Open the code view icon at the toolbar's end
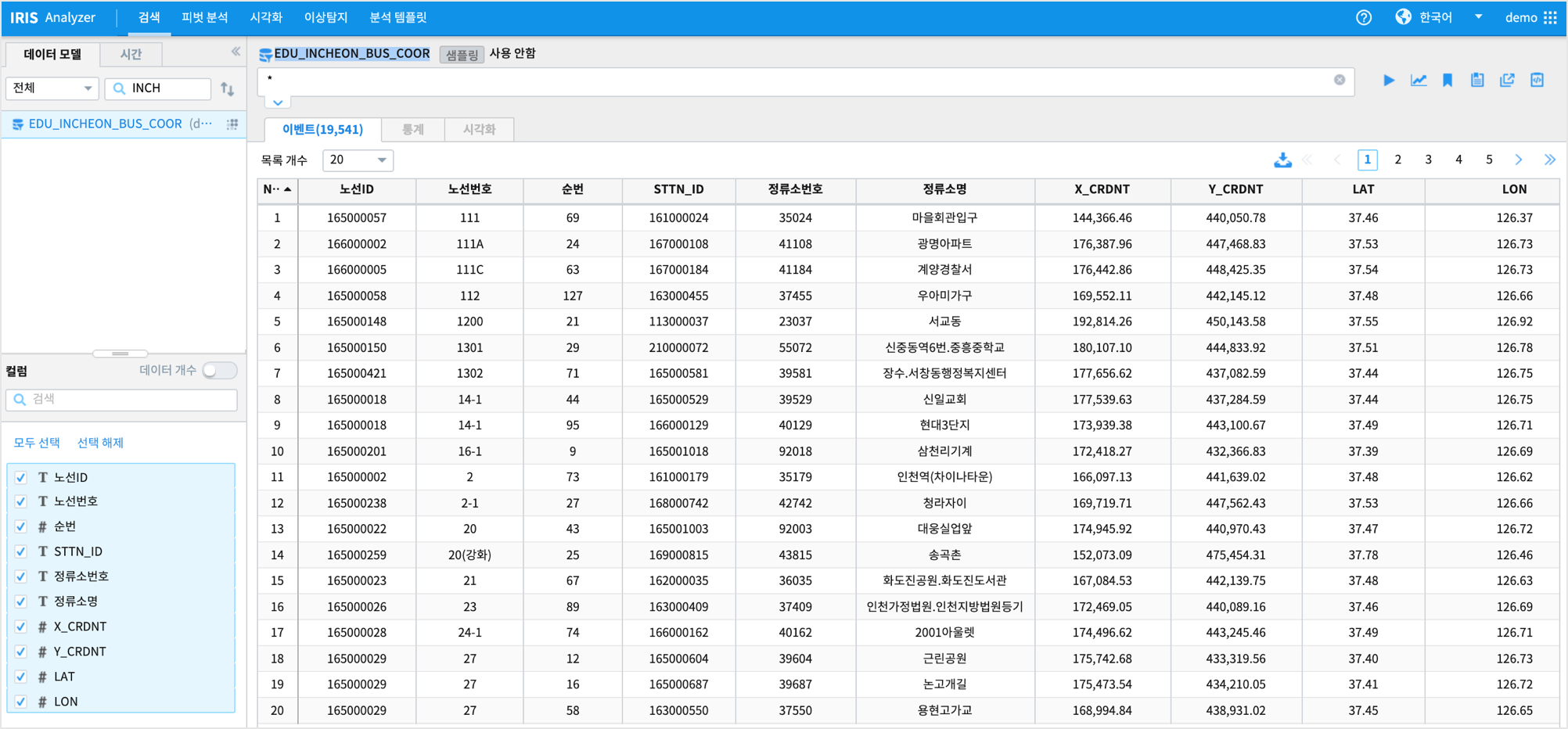 (x=1537, y=80)
